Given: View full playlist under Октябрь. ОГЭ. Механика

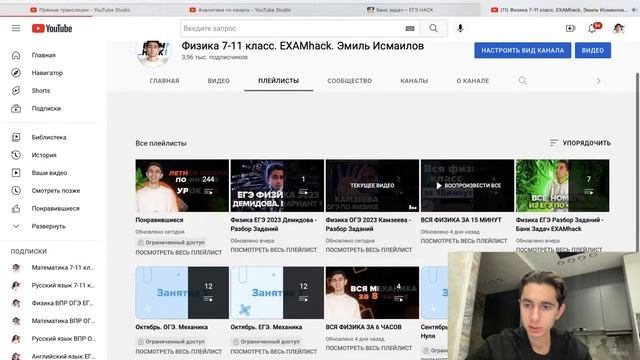Looking at the screenshot, I should click(179, 351).
